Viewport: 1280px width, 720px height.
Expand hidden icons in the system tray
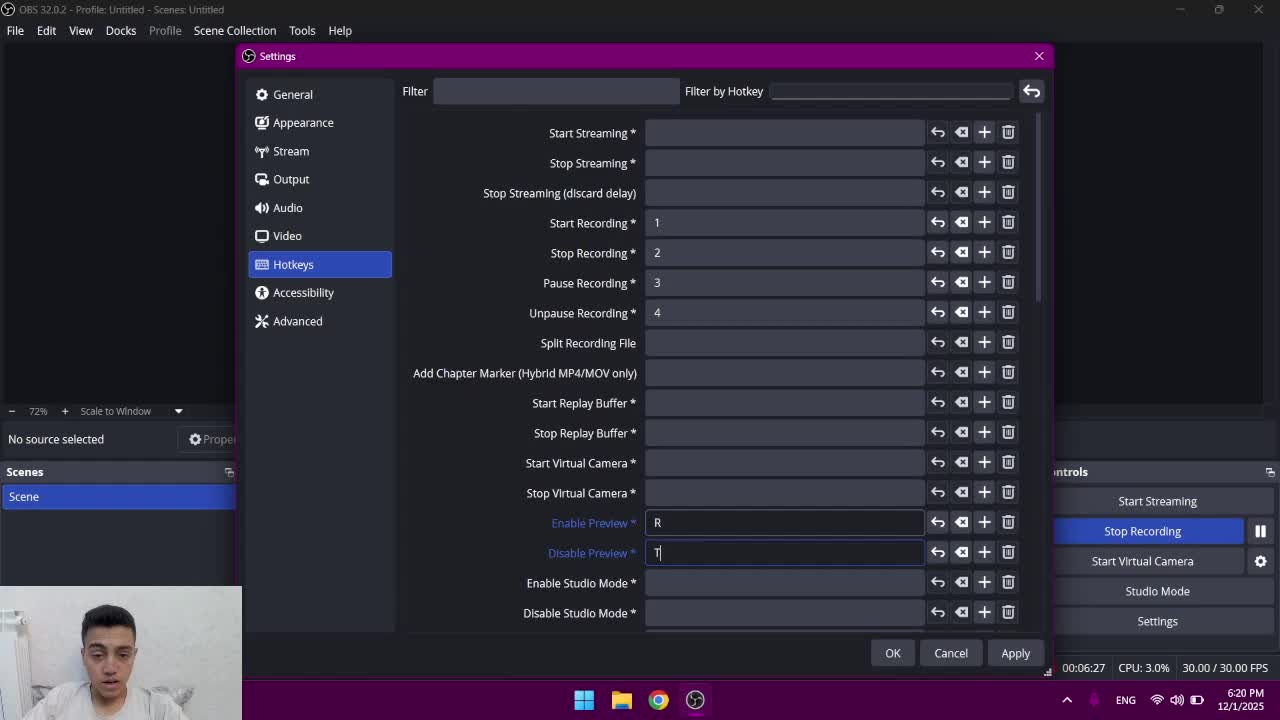tap(1066, 700)
